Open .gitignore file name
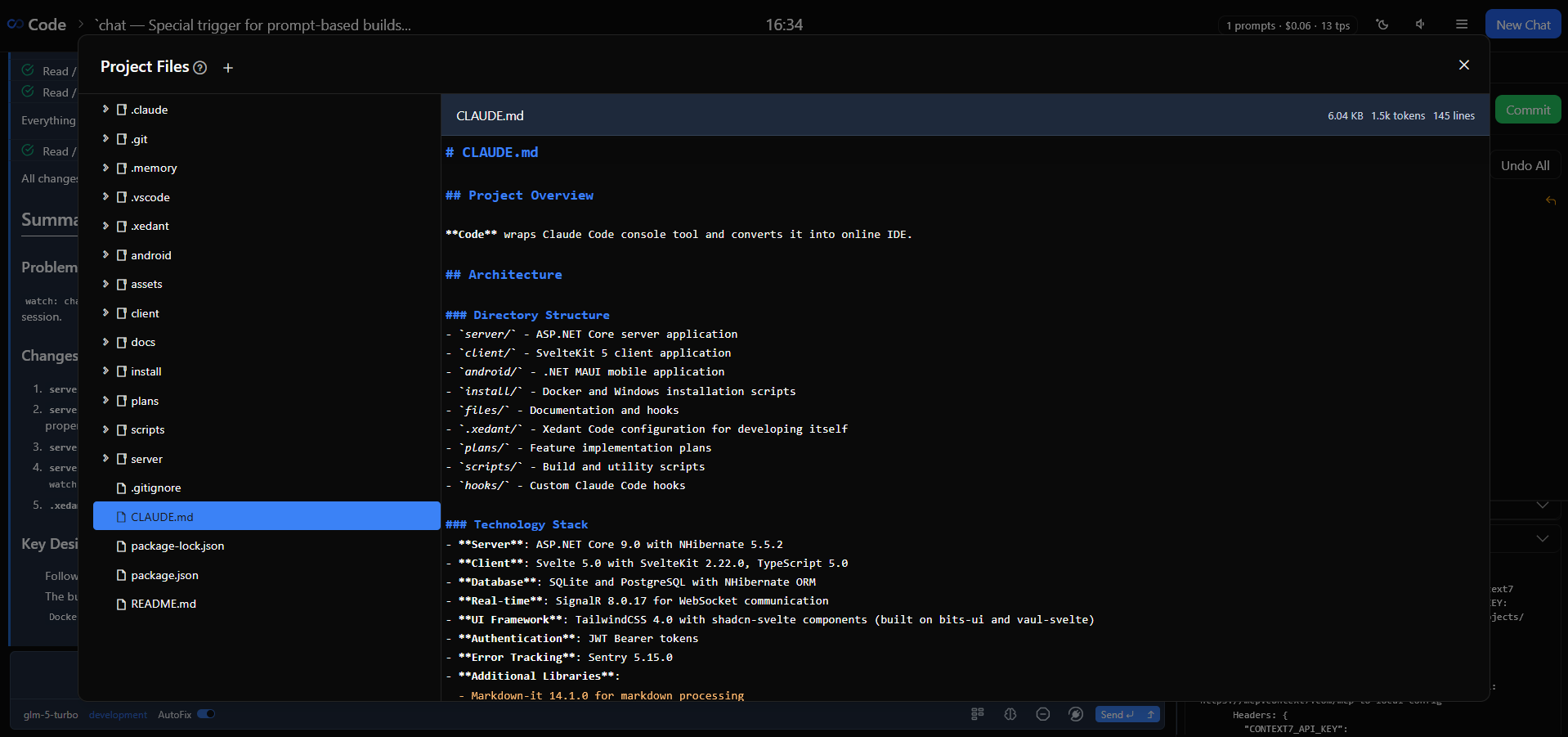1568x737 pixels. pyautogui.click(x=156, y=488)
